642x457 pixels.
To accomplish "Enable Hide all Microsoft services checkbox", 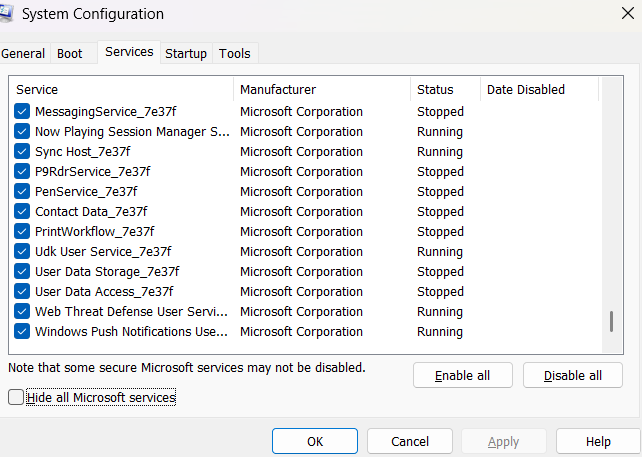I will pyautogui.click(x=15, y=398).
